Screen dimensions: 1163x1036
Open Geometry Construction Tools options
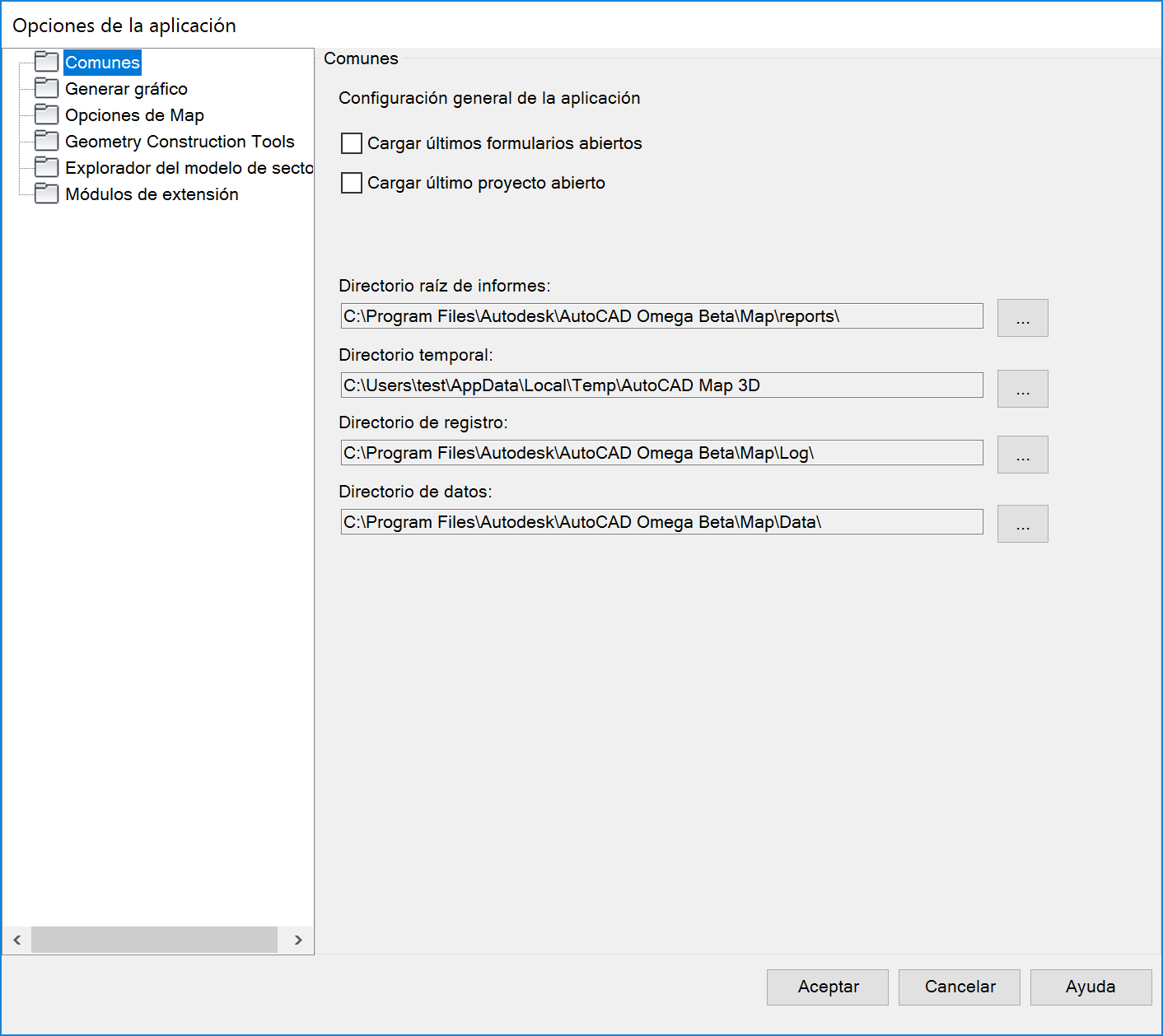[180, 142]
